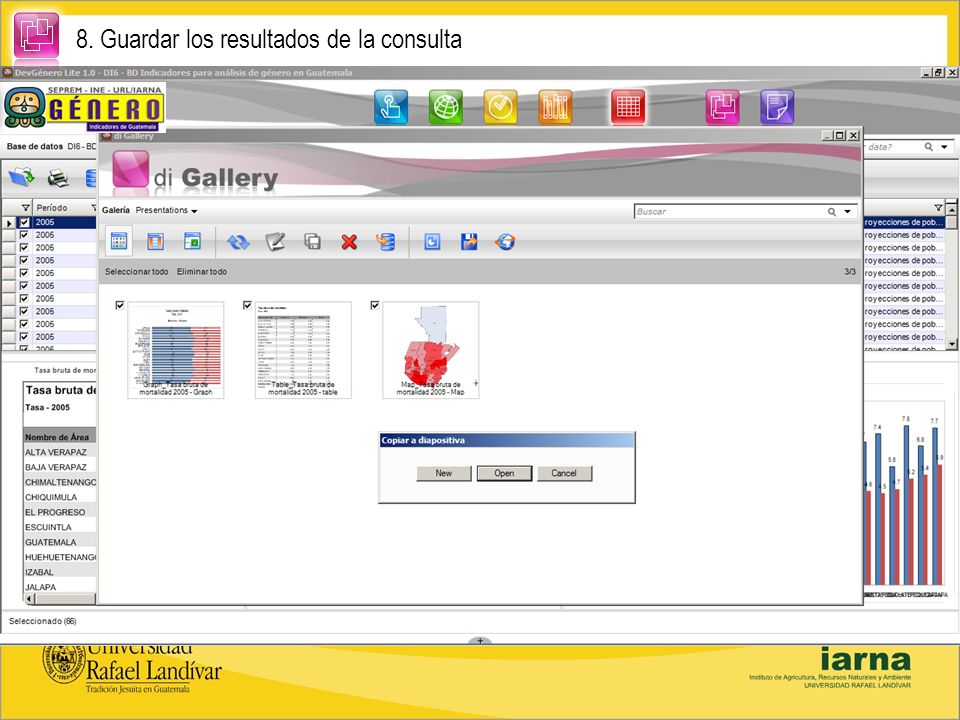Click the folder icon in main window toolbar
This screenshot has width=960, height=720.
(22, 178)
